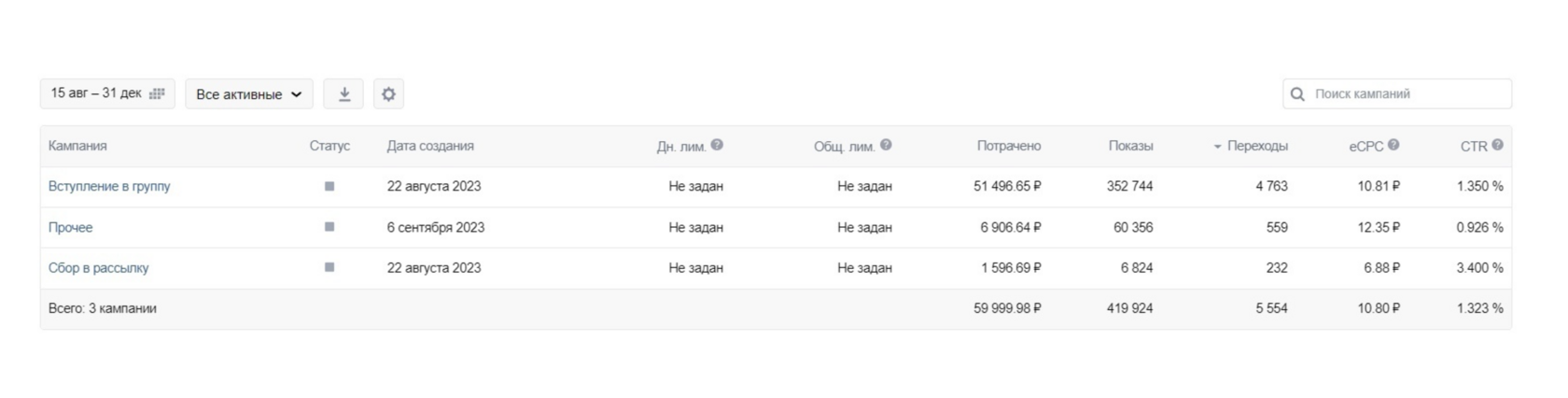
Task: Click help icon next to eCPC
Action: point(1393,145)
